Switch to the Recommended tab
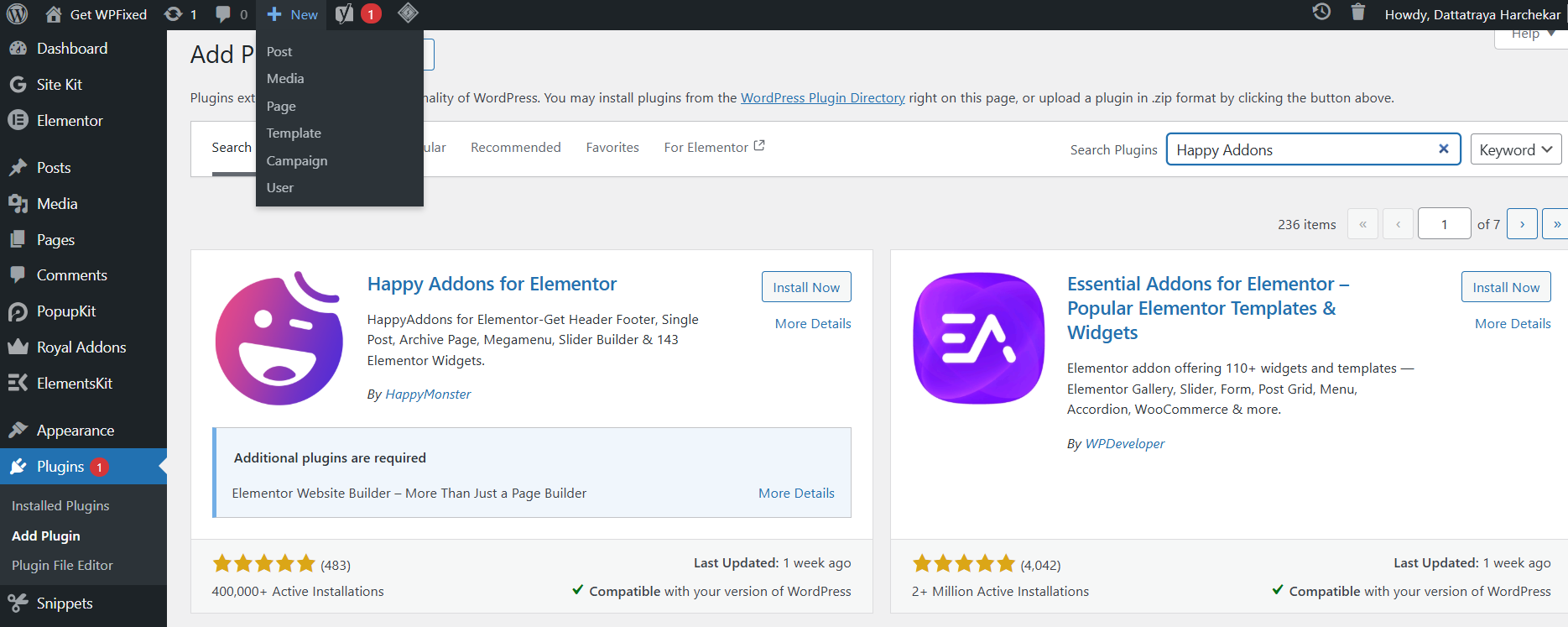 tap(516, 148)
